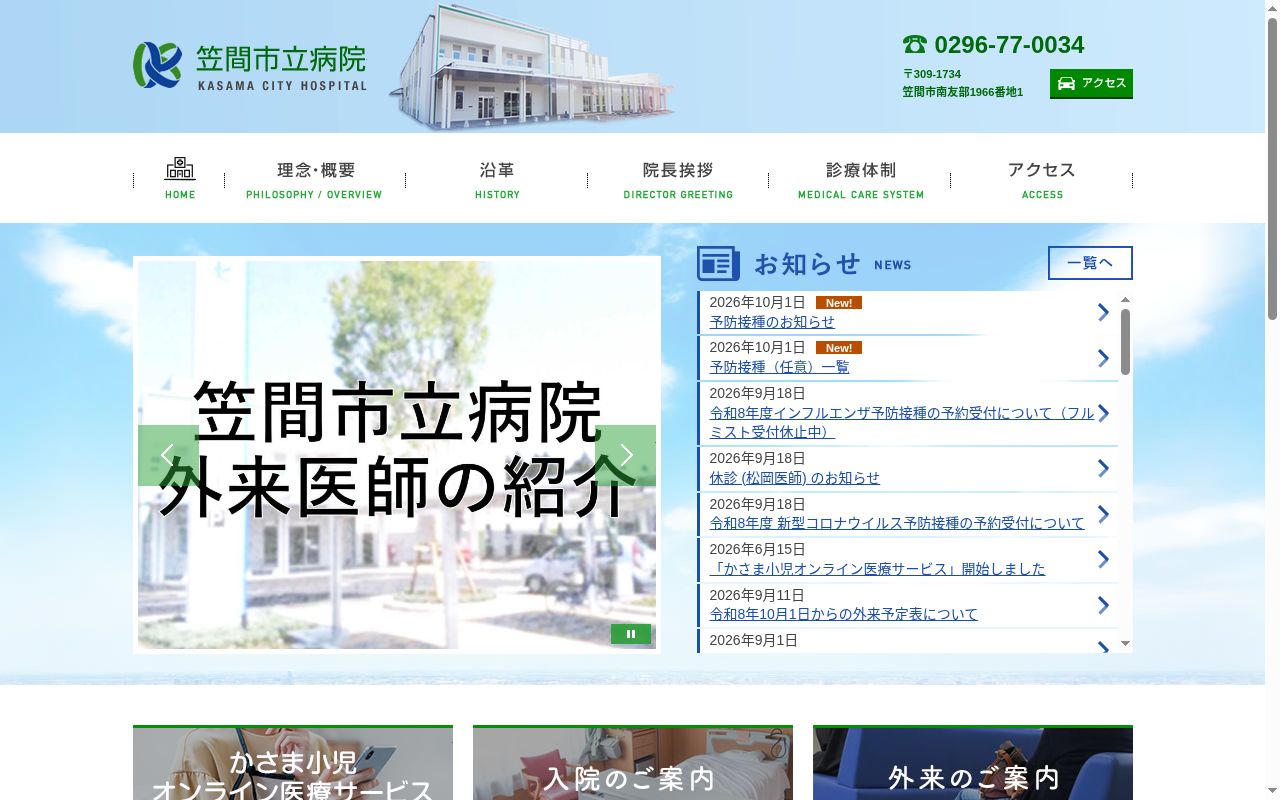Open インフルエンザ予防接種 reservation news link
The image size is (1280, 800).
pos(902,422)
